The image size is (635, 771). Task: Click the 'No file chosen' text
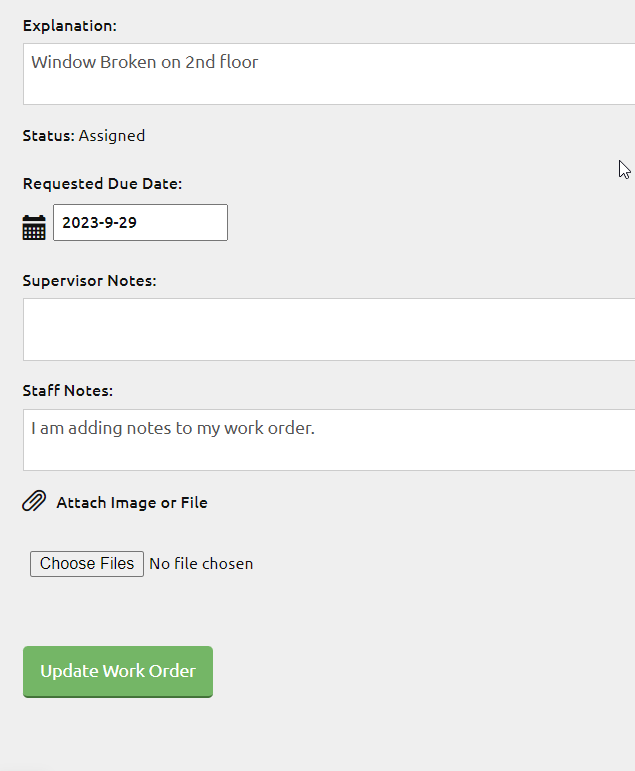coord(201,564)
